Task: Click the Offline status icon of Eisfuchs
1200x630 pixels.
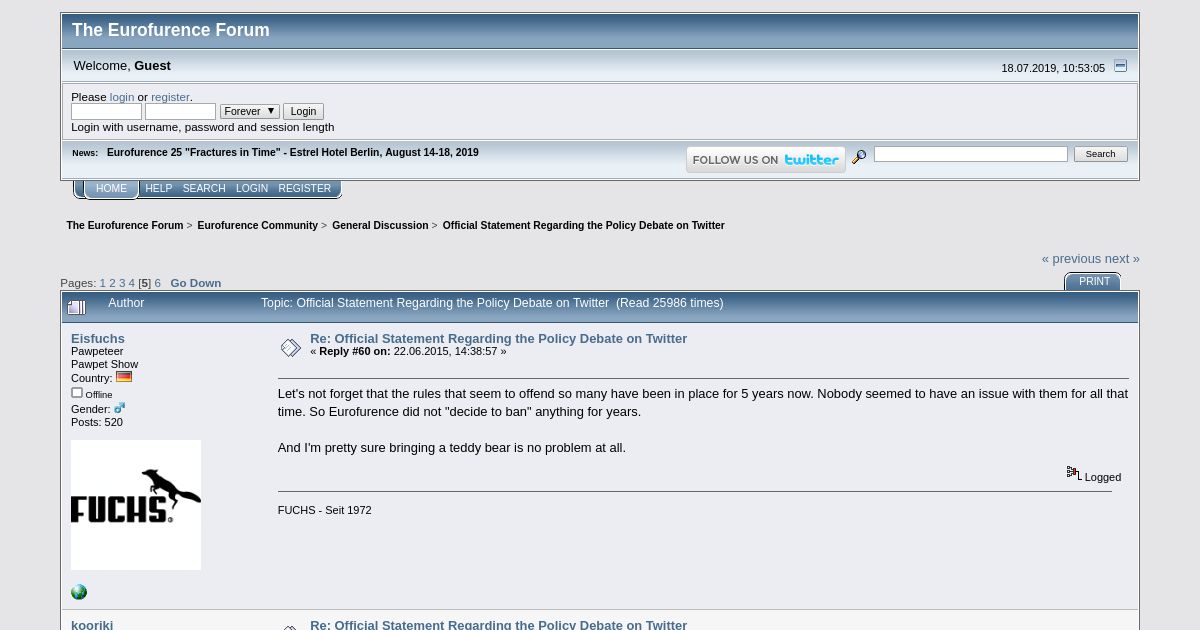Action: (77, 393)
